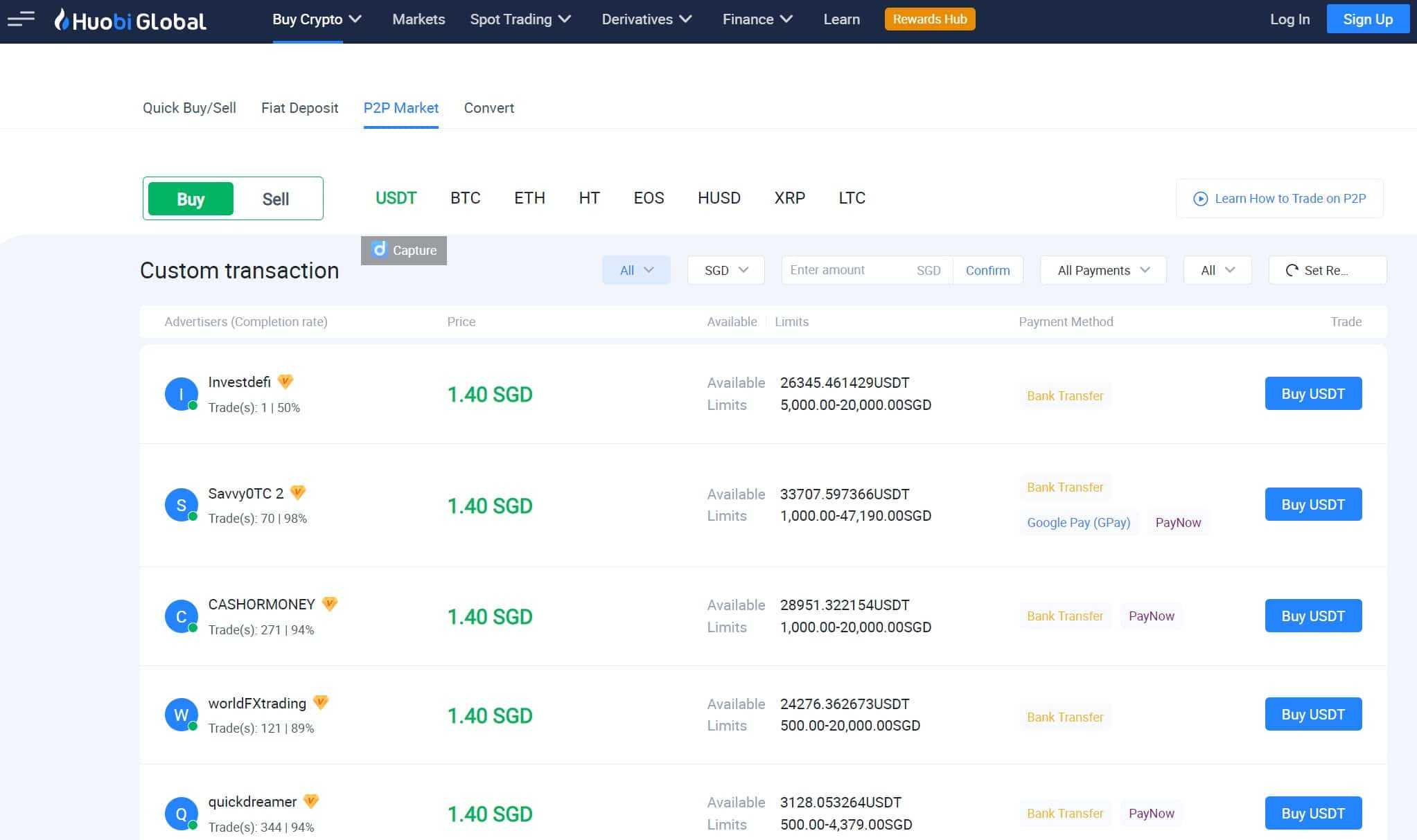The height and width of the screenshot is (840, 1417).
Task: Open the Buy Crypto dropdown menu
Action: [317, 19]
